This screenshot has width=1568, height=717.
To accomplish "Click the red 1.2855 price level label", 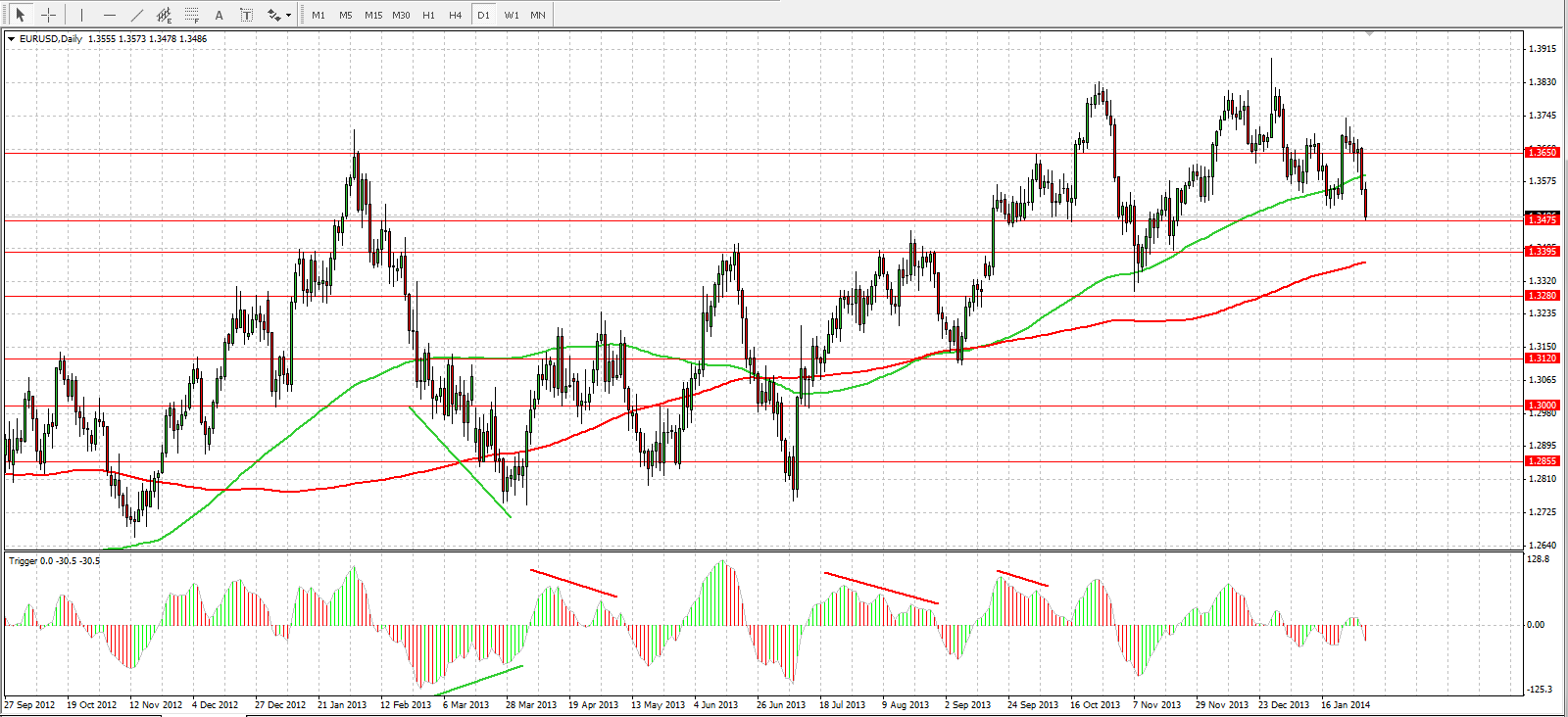I will (x=1543, y=461).
